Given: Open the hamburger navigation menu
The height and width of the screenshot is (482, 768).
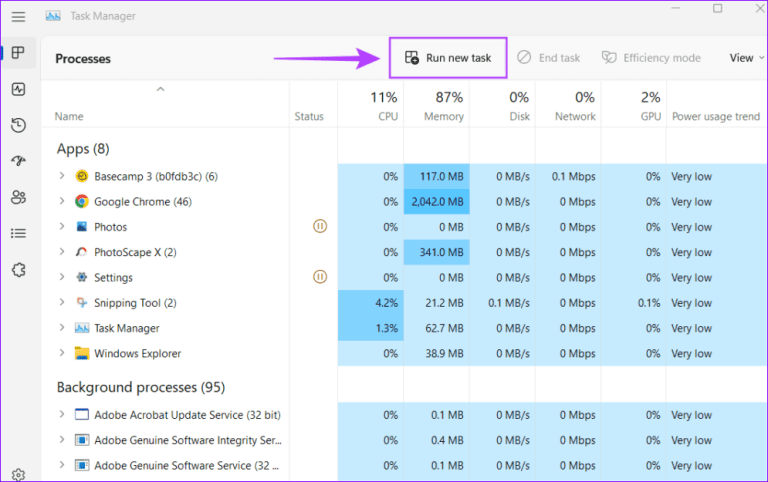Looking at the screenshot, I should tap(18, 17).
